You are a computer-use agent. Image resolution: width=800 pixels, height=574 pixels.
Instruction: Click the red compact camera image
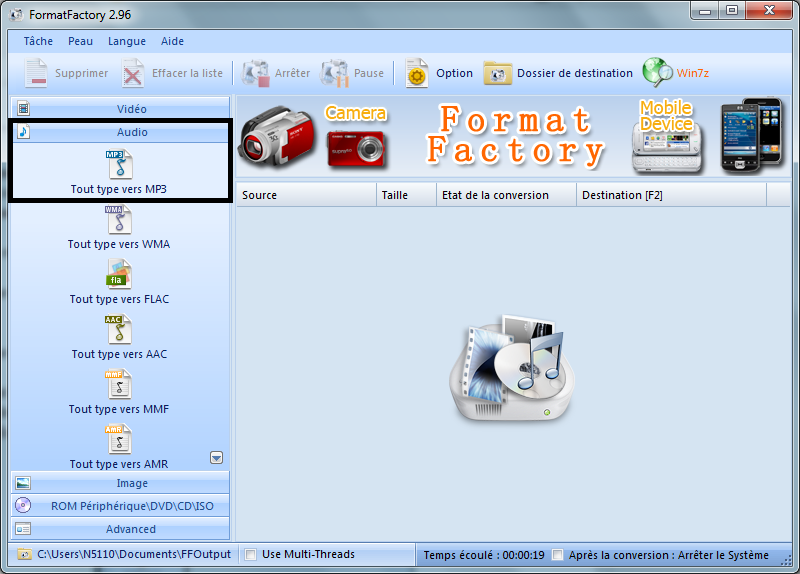pos(356,148)
